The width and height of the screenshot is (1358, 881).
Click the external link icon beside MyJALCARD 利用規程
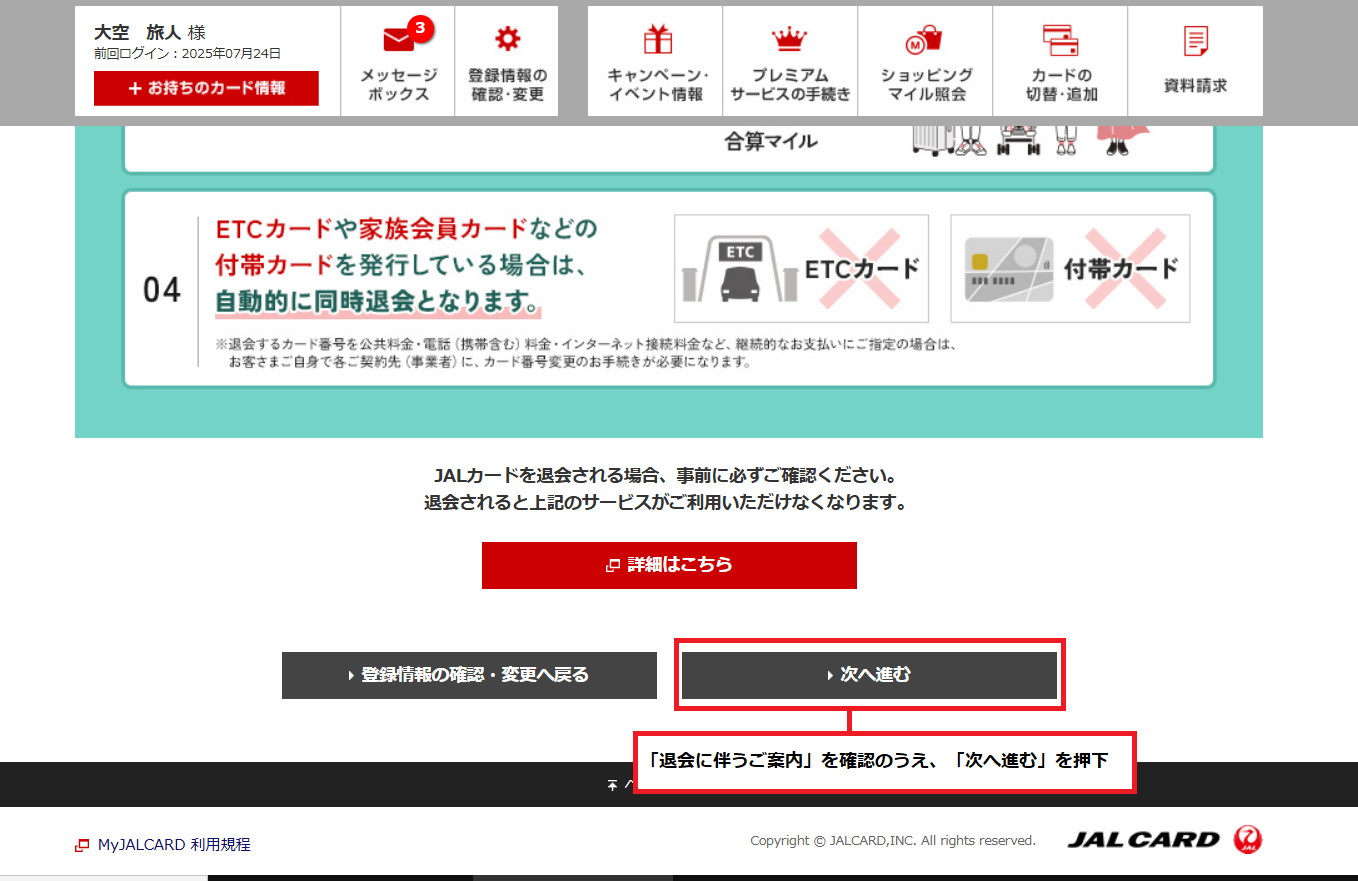[x=82, y=845]
